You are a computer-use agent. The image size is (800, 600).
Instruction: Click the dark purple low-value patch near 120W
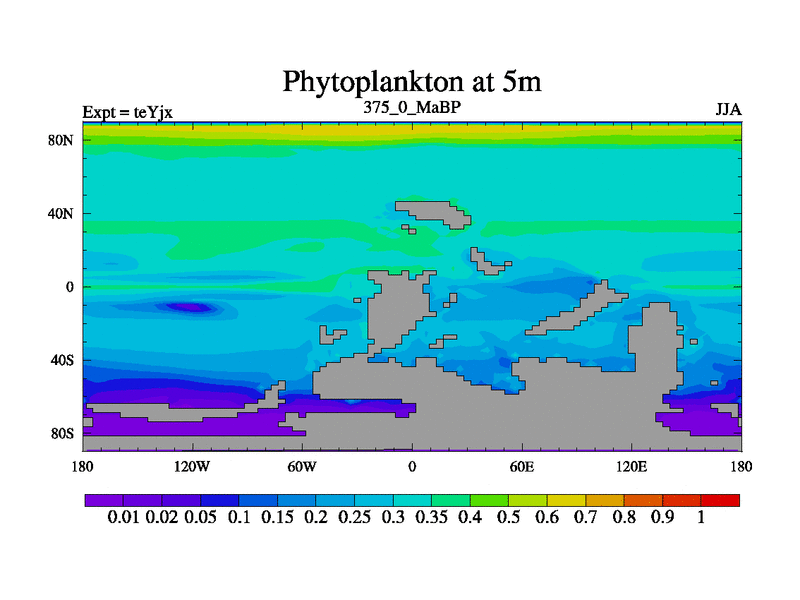point(187,307)
